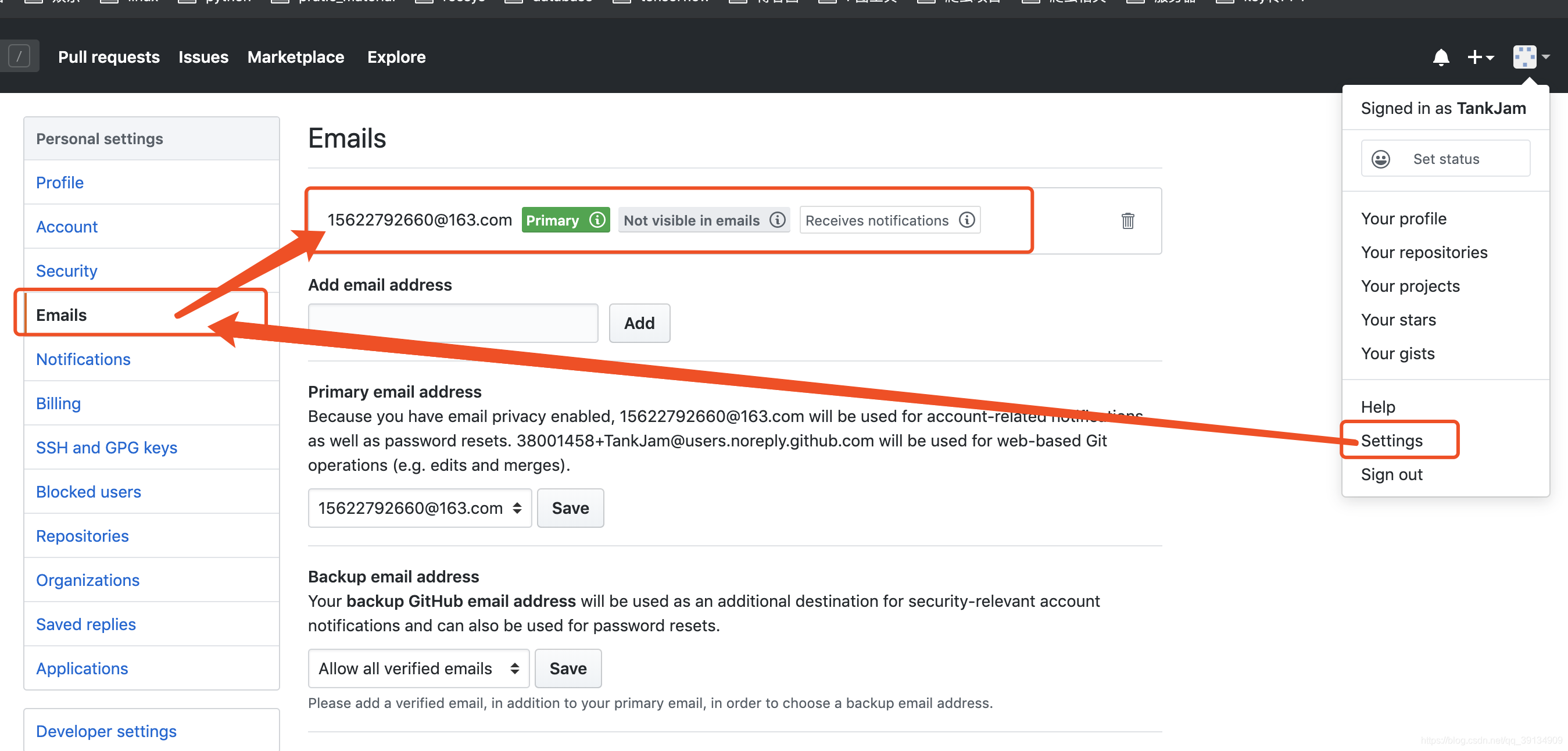Open the Repositories settings page
The width and height of the screenshot is (1568, 751).
pyautogui.click(x=152, y=535)
